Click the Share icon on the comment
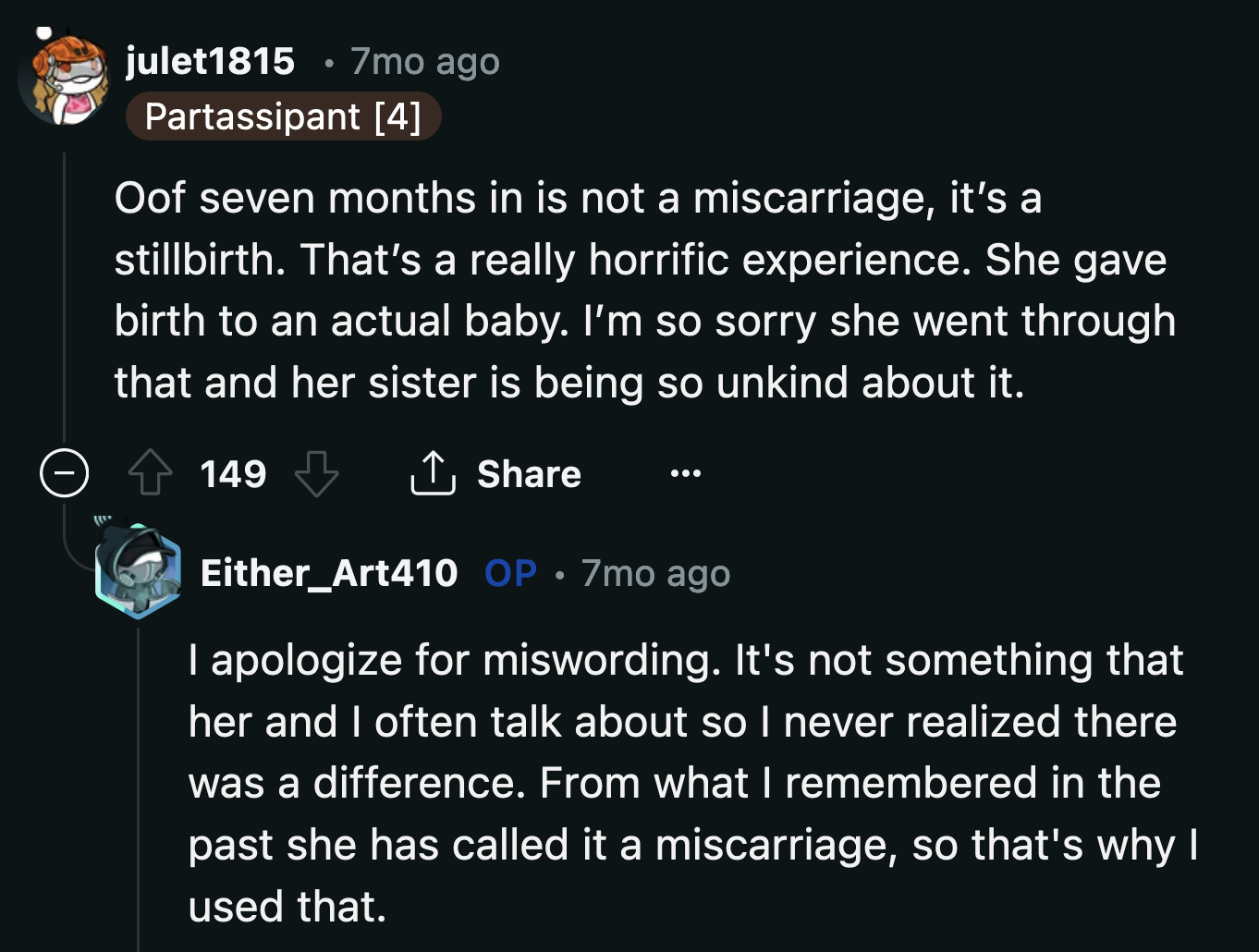 [433, 472]
